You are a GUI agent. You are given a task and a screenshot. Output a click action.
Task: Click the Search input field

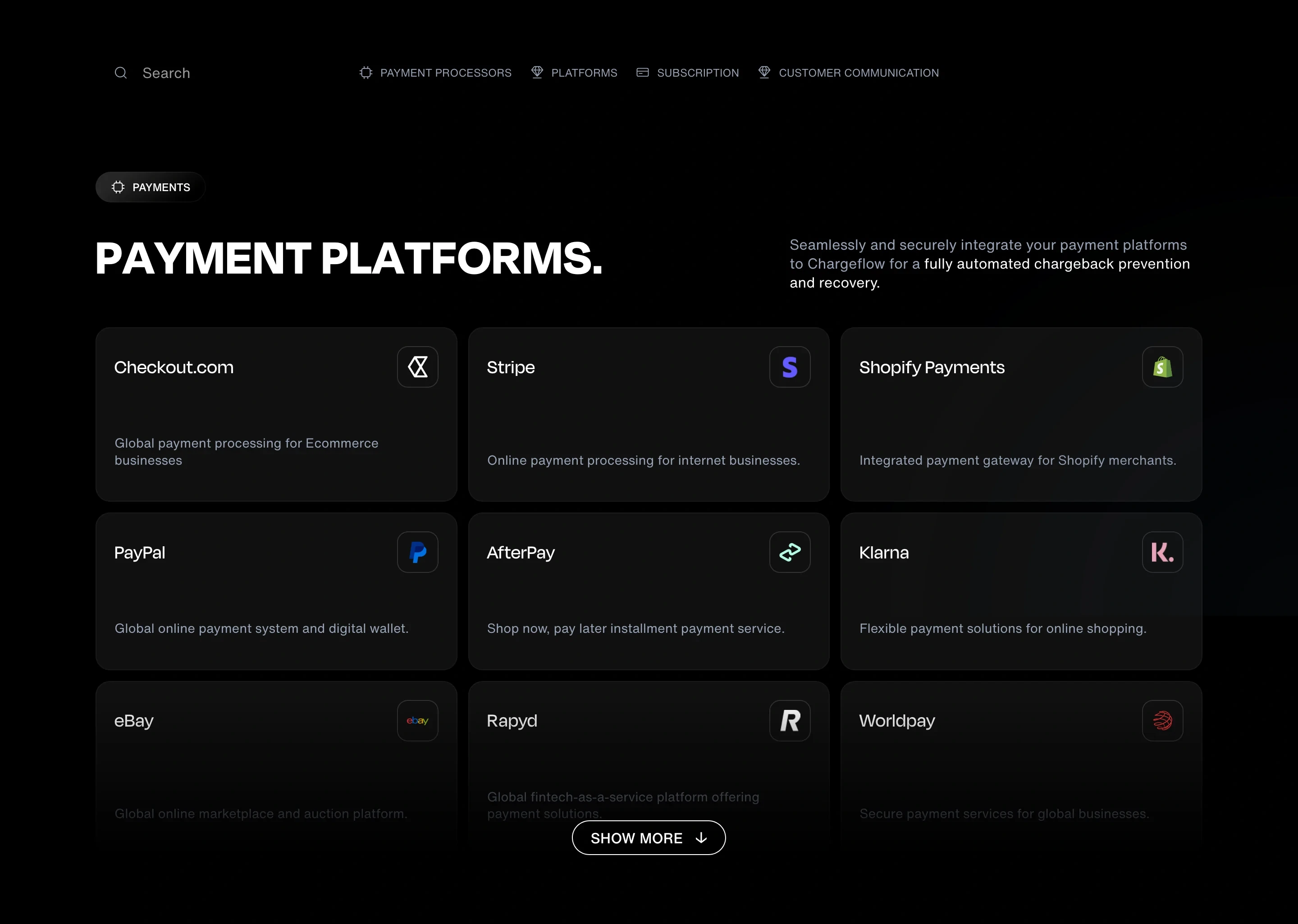[167, 73]
